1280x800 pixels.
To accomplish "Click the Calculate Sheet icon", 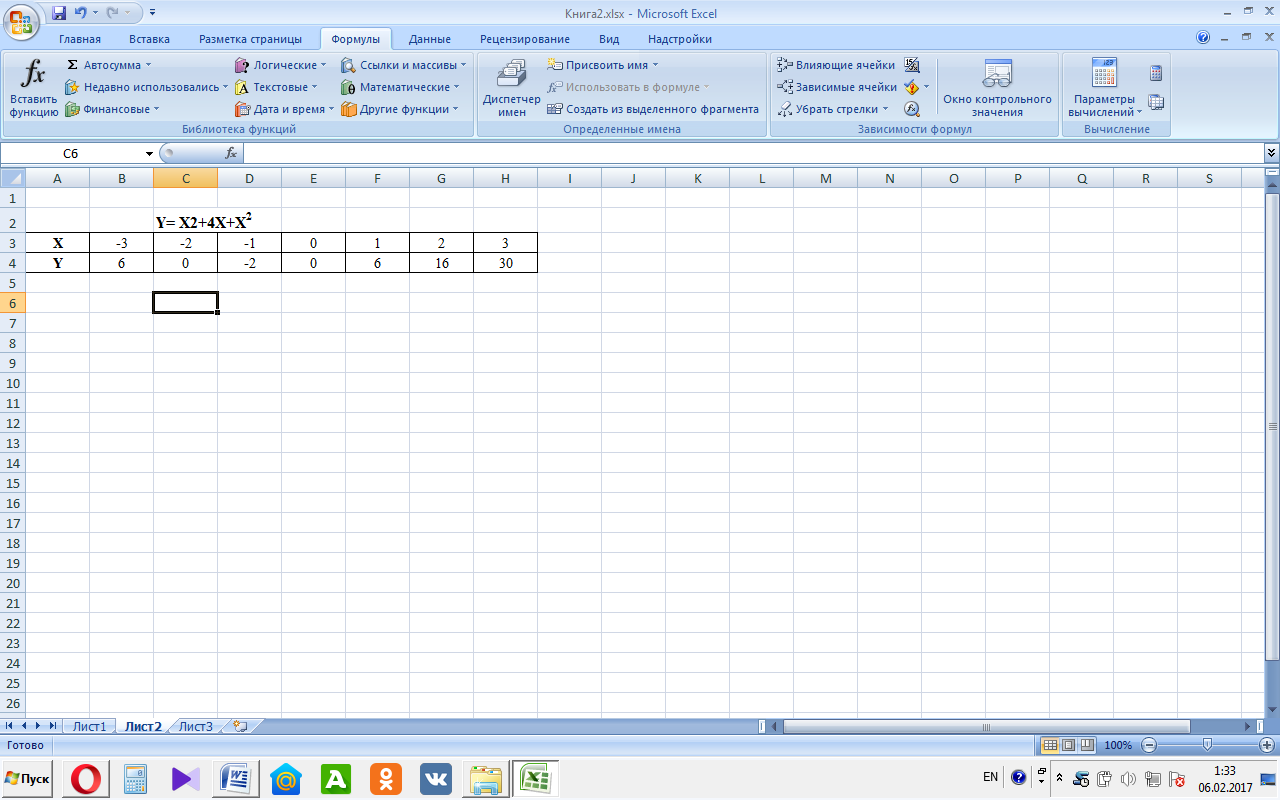I will (1156, 102).
